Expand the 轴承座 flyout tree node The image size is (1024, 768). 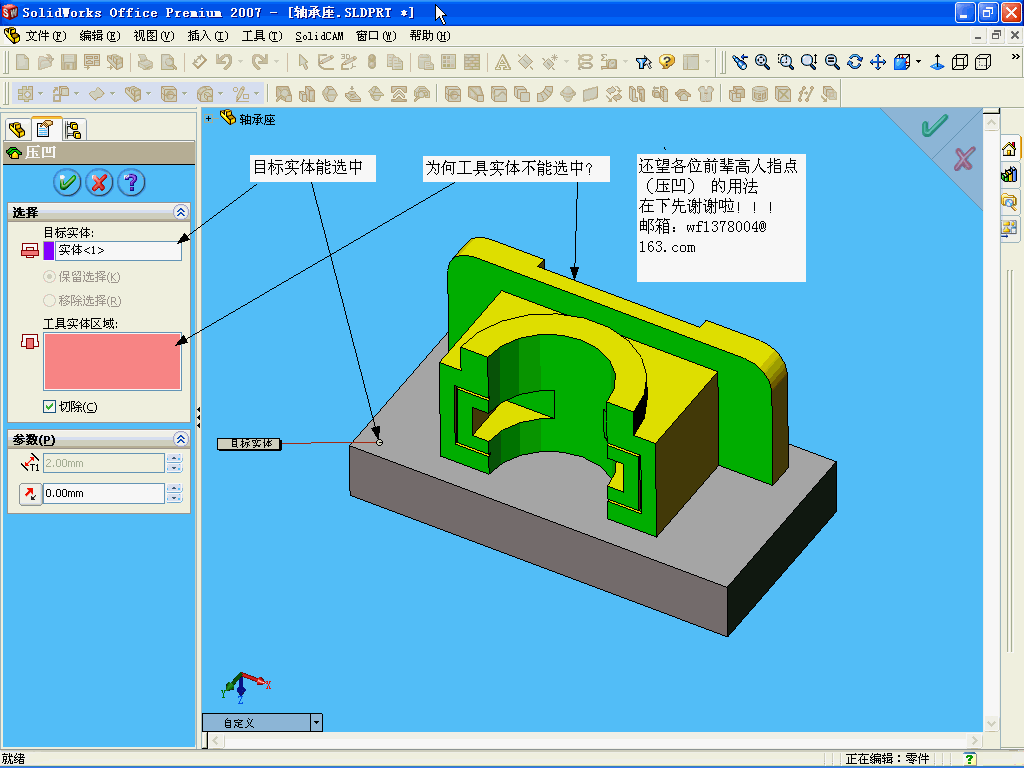click(209, 118)
